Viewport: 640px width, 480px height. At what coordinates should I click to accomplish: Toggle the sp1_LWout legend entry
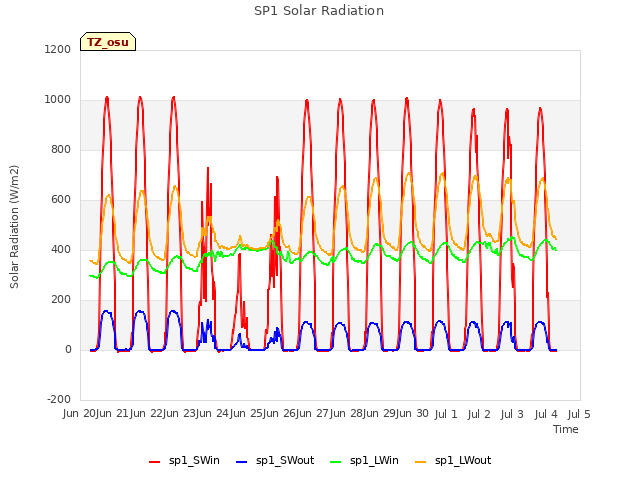click(453, 461)
